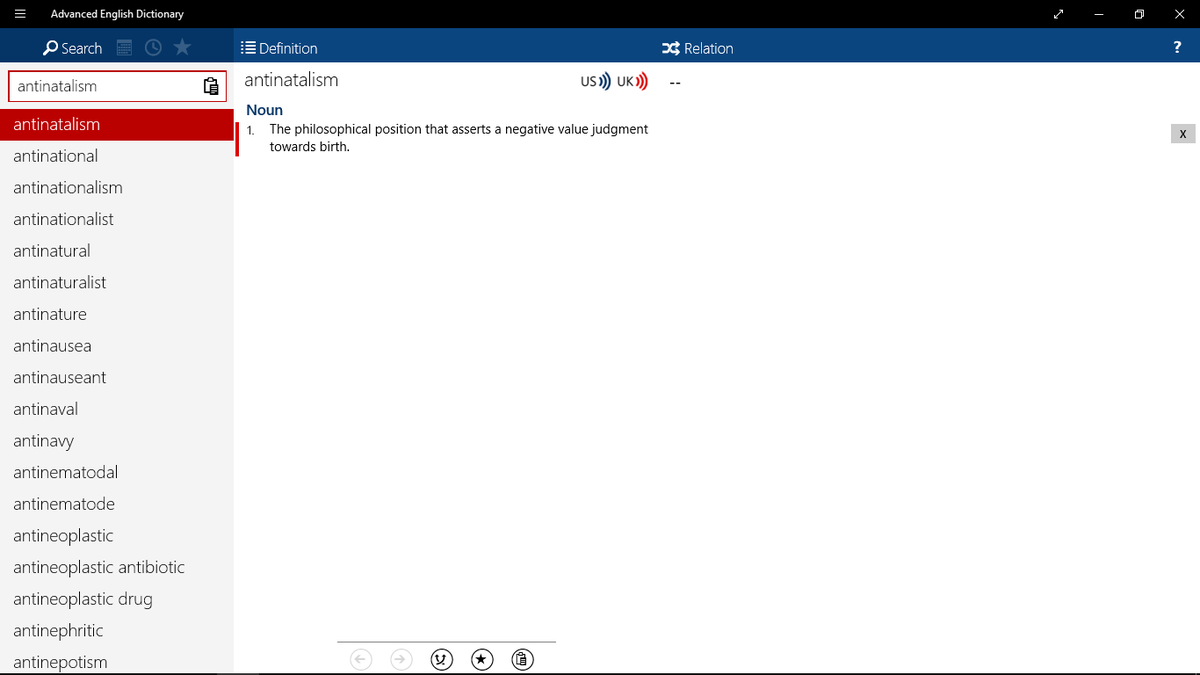
Task: Select antinematodal in word list
Action: pyautogui.click(x=116, y=472)
